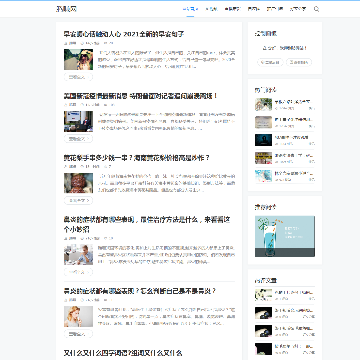
Task: Open hot-articles thumbnail with yellow and black banner
Action: [x=264, y=158]
